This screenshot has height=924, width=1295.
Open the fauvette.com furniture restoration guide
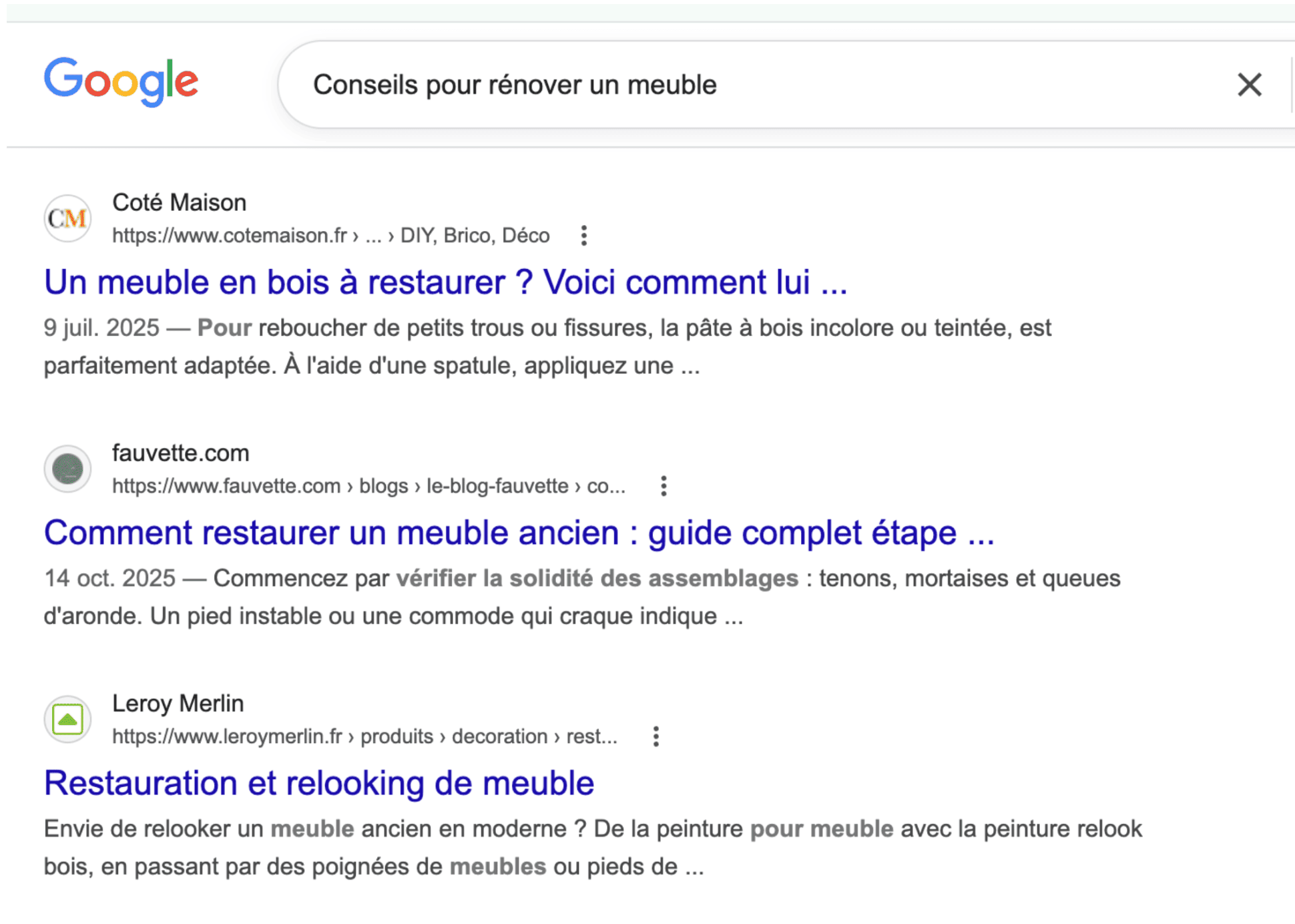(x=519, y=532)
